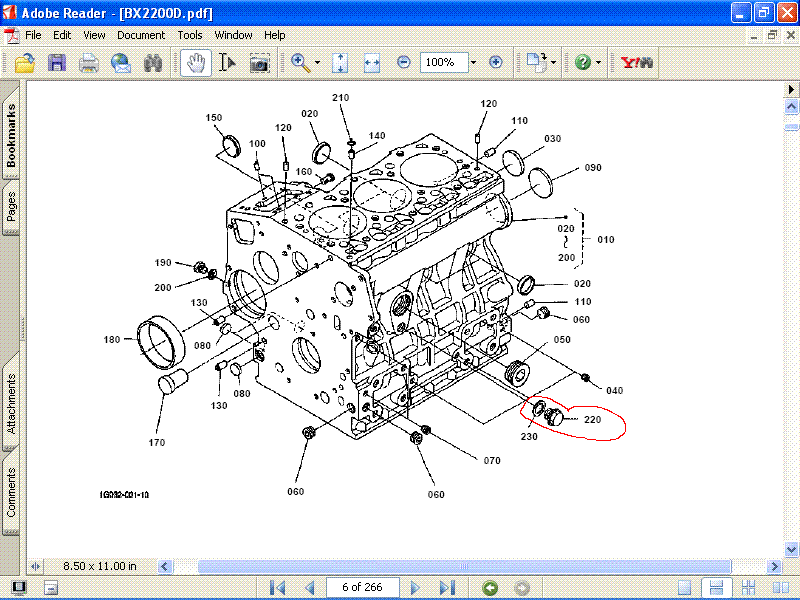
Task: Click the binoculars Search icon
Action: [x=152, y=63]
